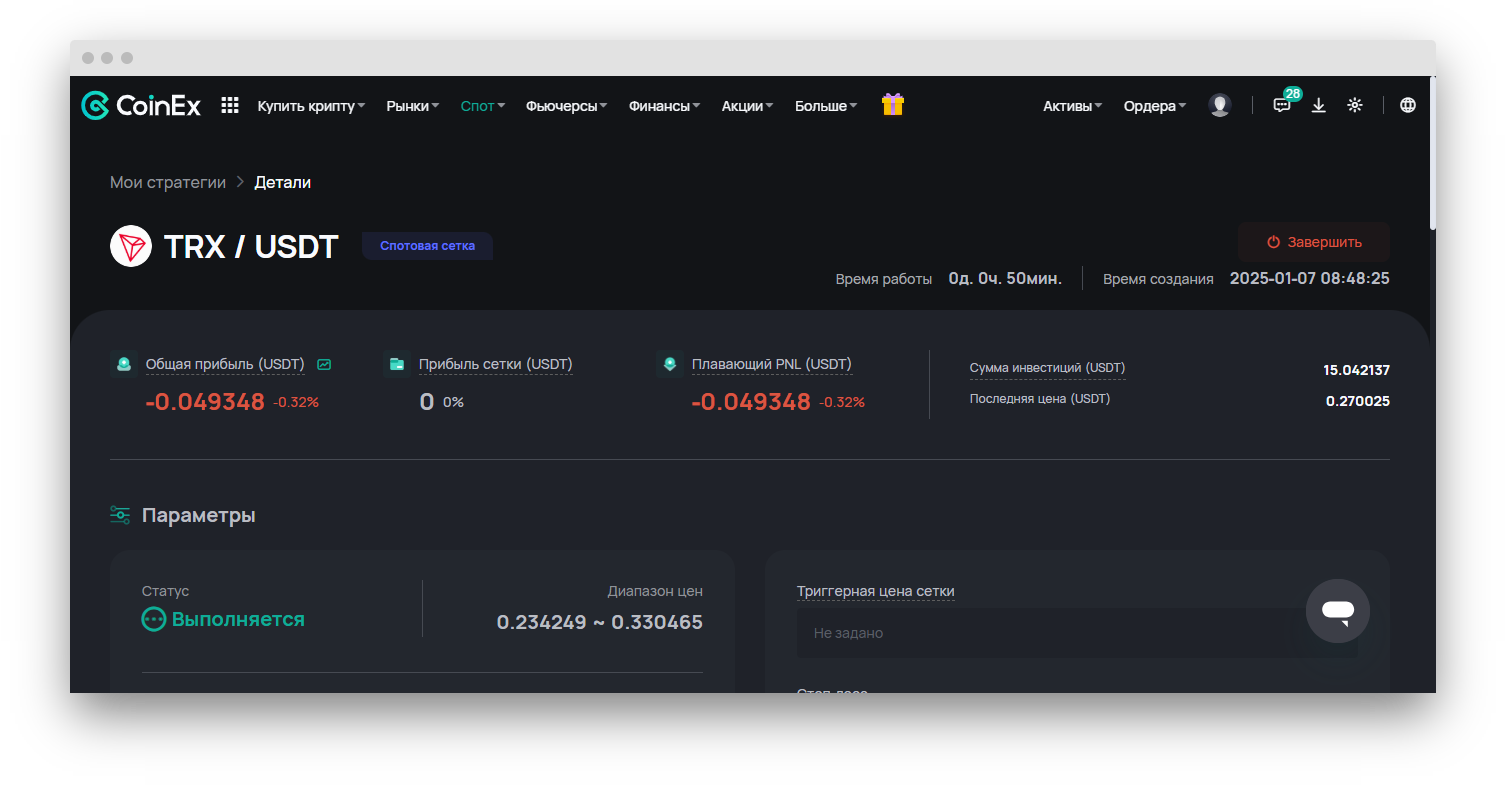Viewport: 1506px width, 793px height.
Task: Click the Статус label
Action: [166, 591]
